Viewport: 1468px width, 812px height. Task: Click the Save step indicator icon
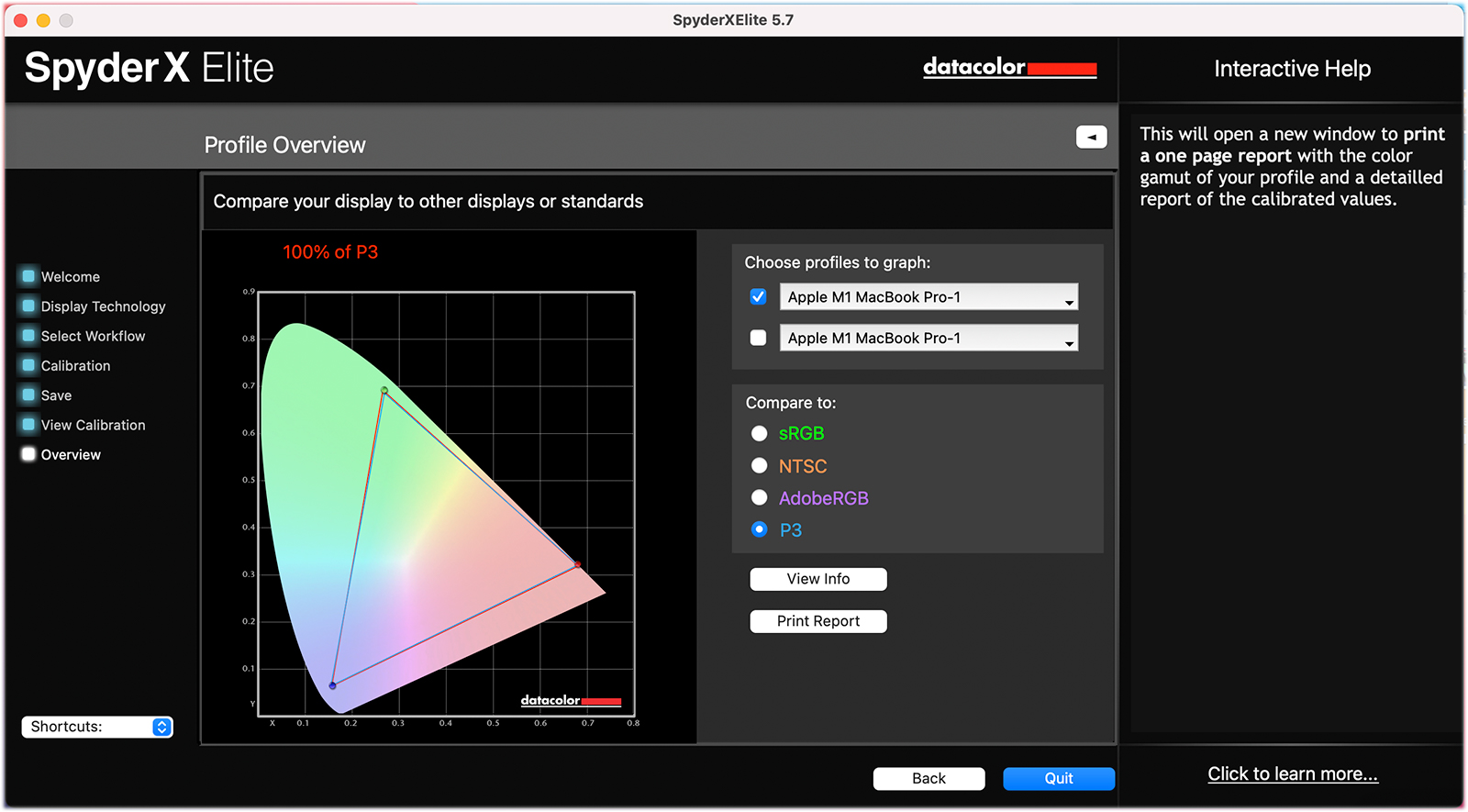(28, 395)
